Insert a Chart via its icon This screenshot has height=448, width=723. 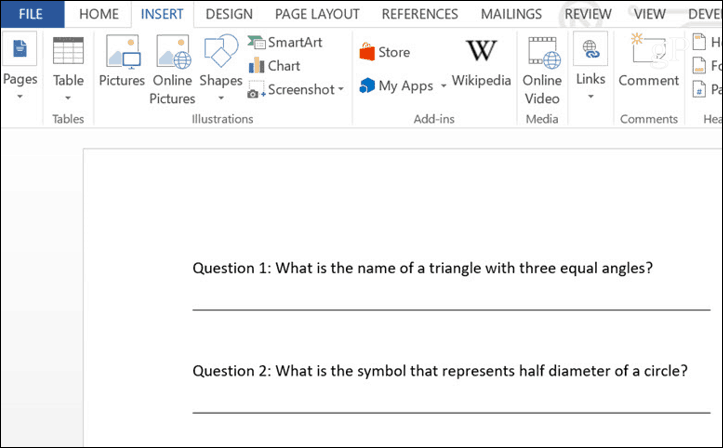pyautogui.click(x=256, y=66)
